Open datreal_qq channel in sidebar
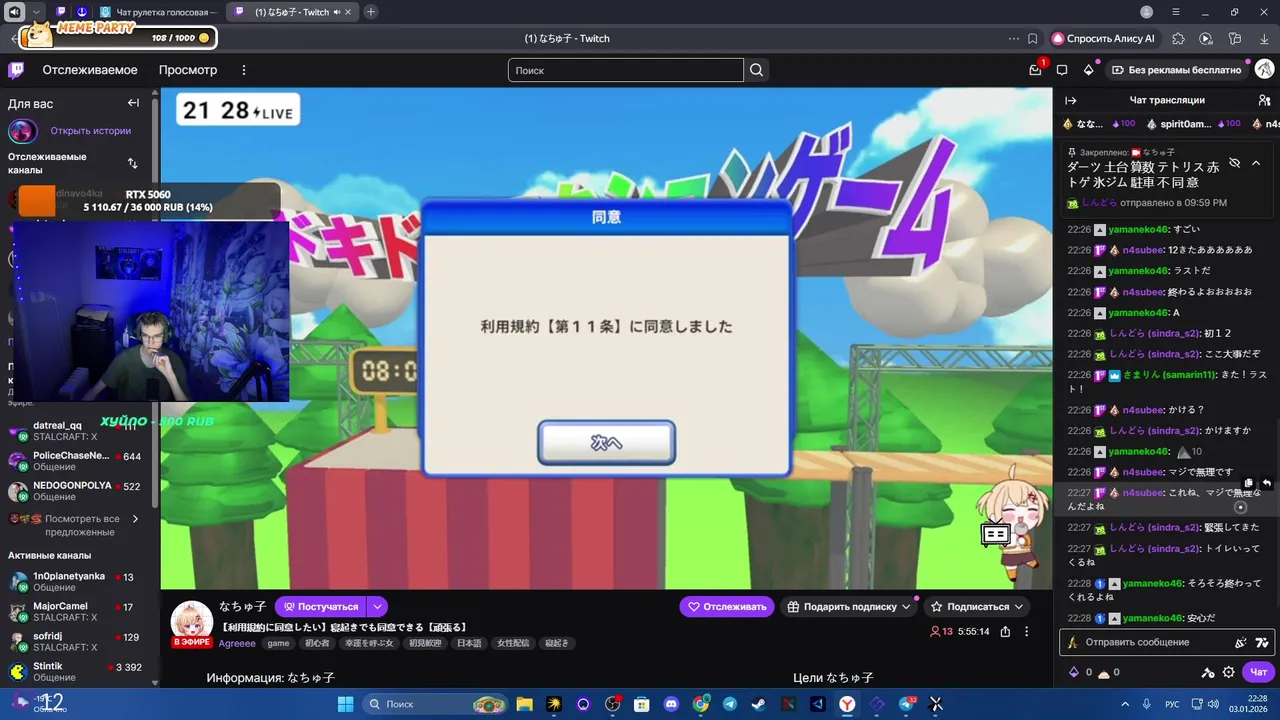 pyautogui.click(x=76, y=432)
